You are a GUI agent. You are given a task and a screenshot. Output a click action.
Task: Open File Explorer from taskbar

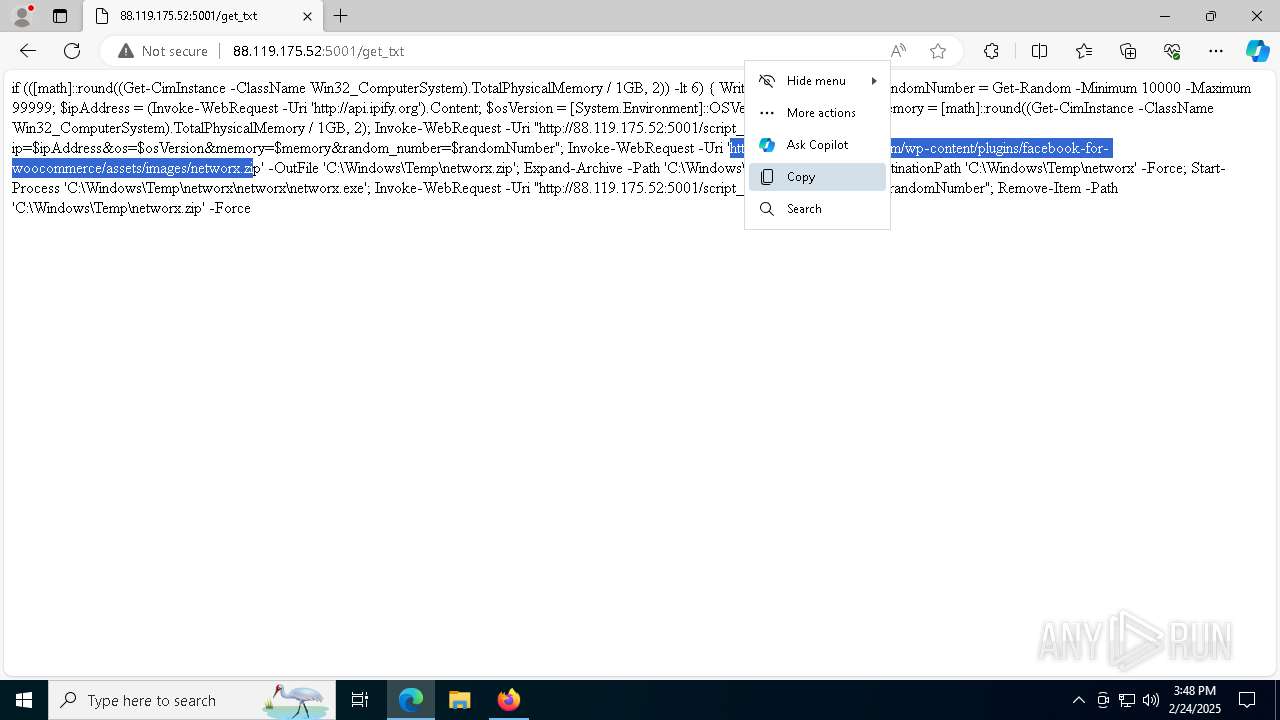[x=459, y=700]
